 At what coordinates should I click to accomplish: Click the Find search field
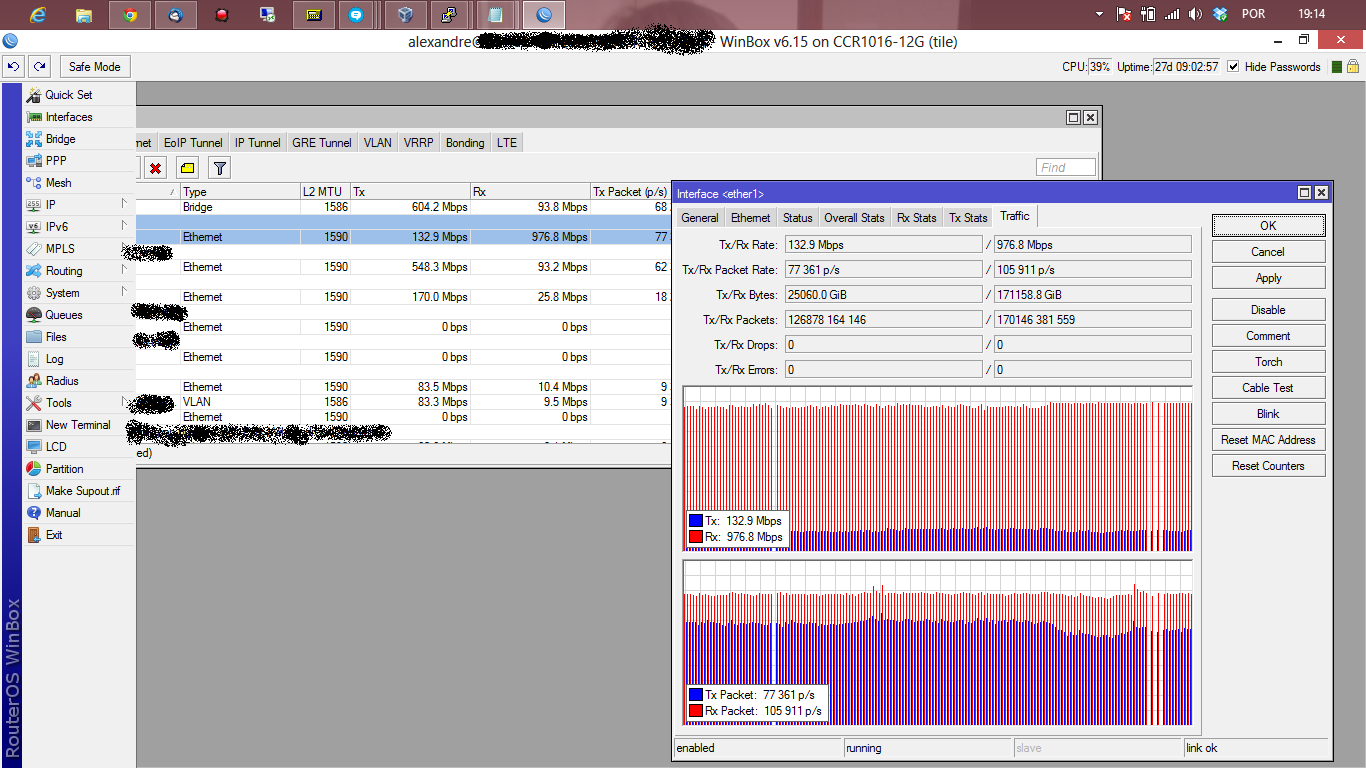coord(1065,168)
